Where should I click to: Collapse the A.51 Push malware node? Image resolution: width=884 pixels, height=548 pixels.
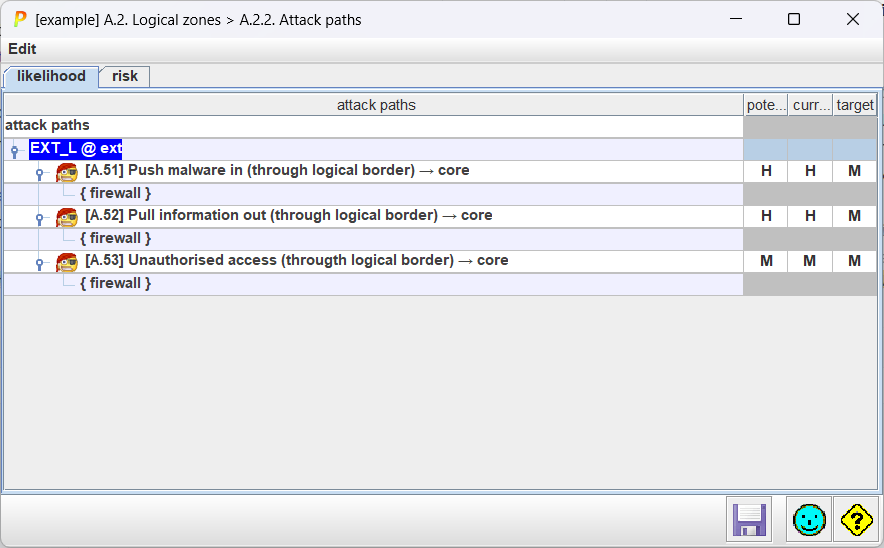[x=40, y=173]
